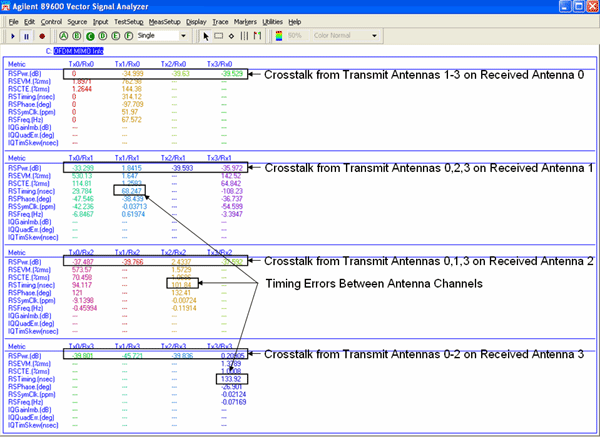The height and width of the screenshot is (437, 600).
Task: Click the color palette swatch icon
Action: [x=279, y=35]
